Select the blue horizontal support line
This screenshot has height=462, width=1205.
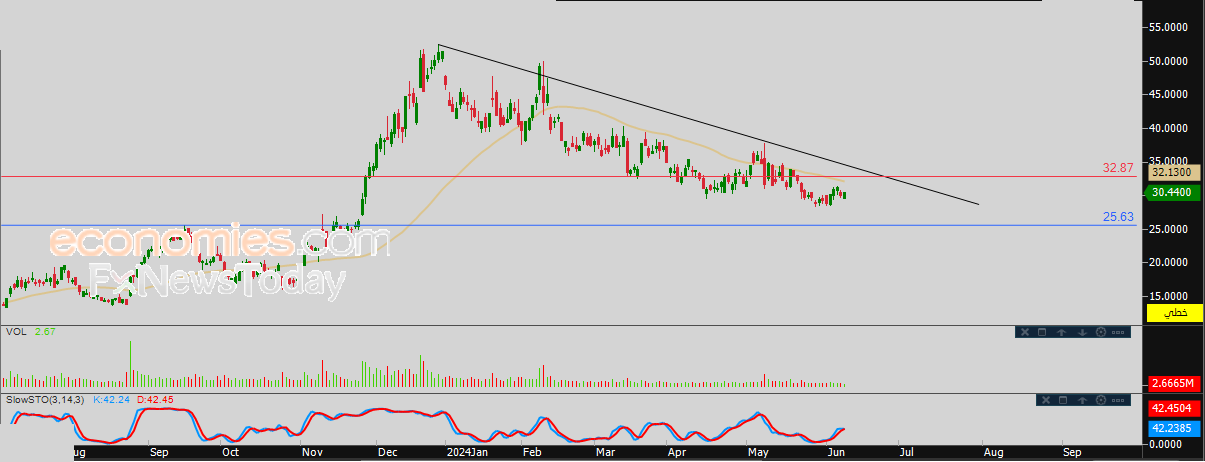tap(570, 225)
